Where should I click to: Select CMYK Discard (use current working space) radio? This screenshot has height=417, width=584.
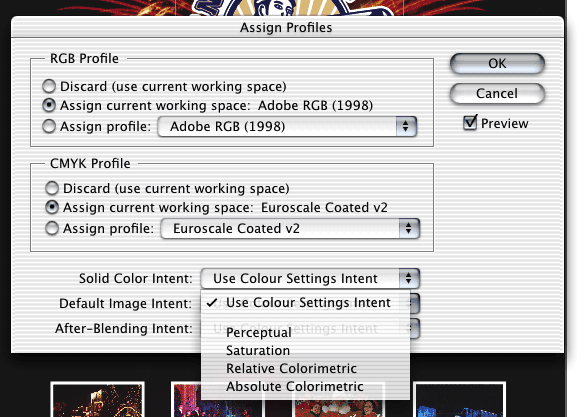[52, 188]
